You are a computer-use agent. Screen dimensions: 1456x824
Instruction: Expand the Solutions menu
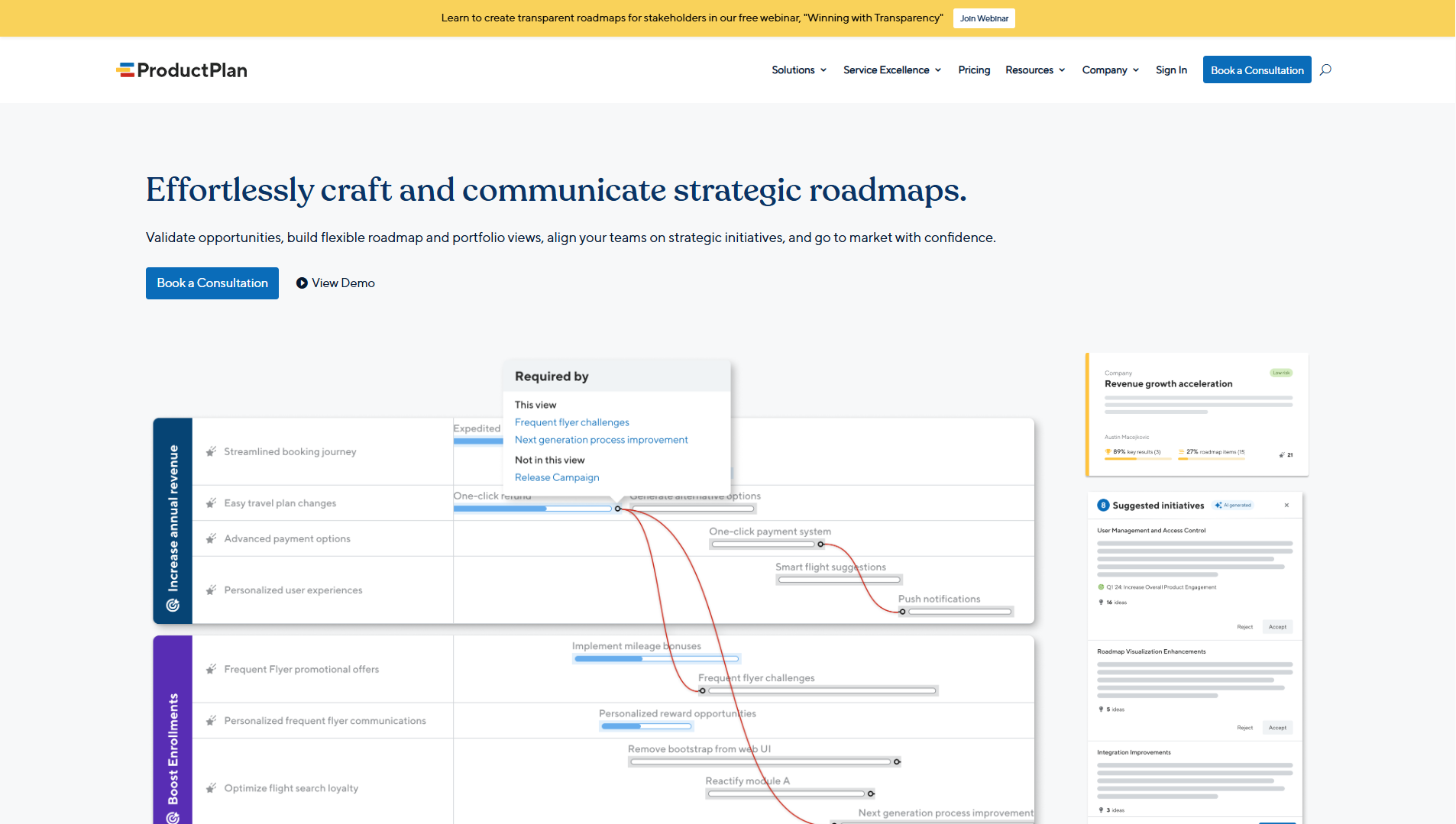click(799, 69)
